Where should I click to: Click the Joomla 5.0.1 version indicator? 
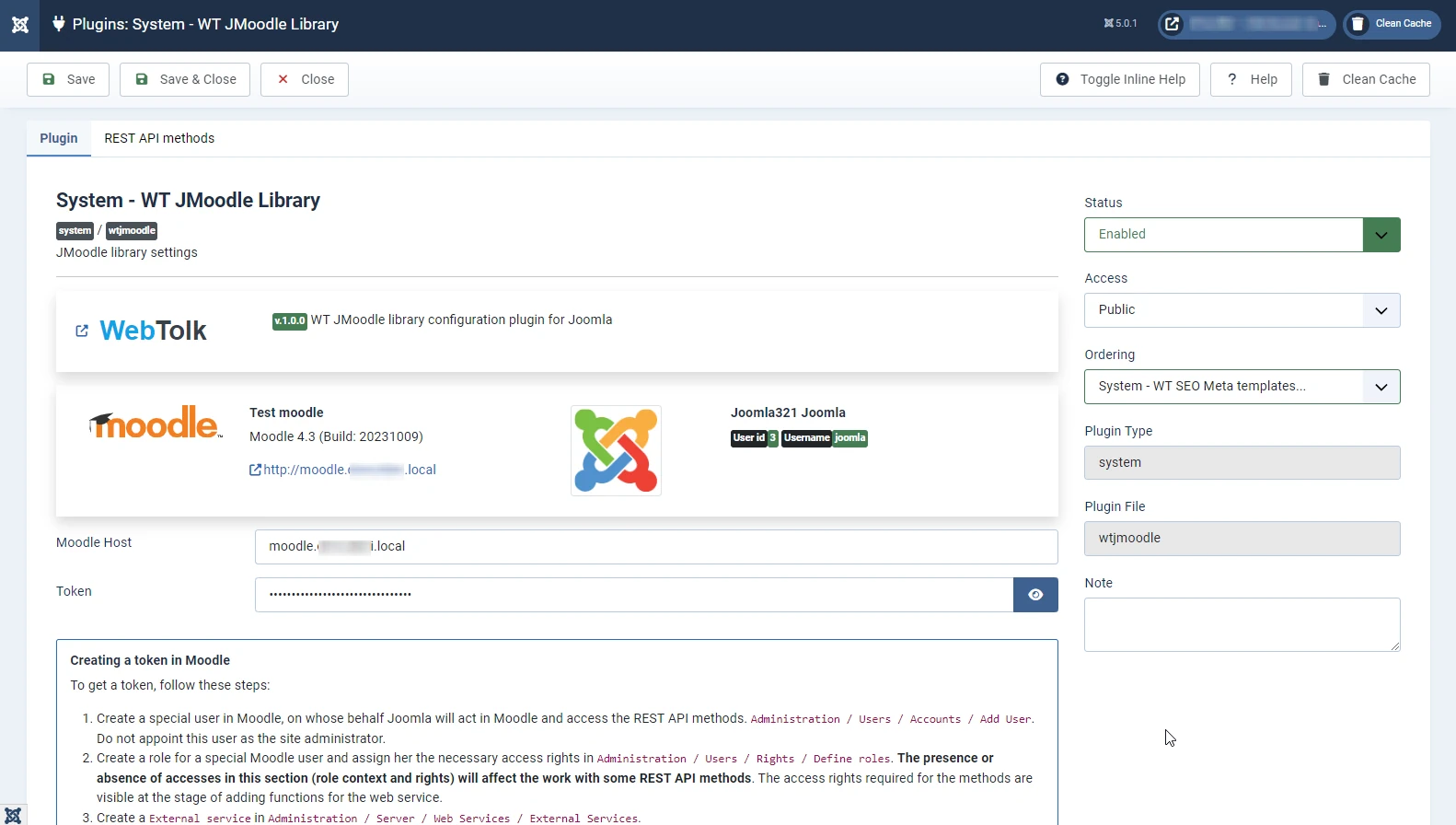(x=1120, y=24)
